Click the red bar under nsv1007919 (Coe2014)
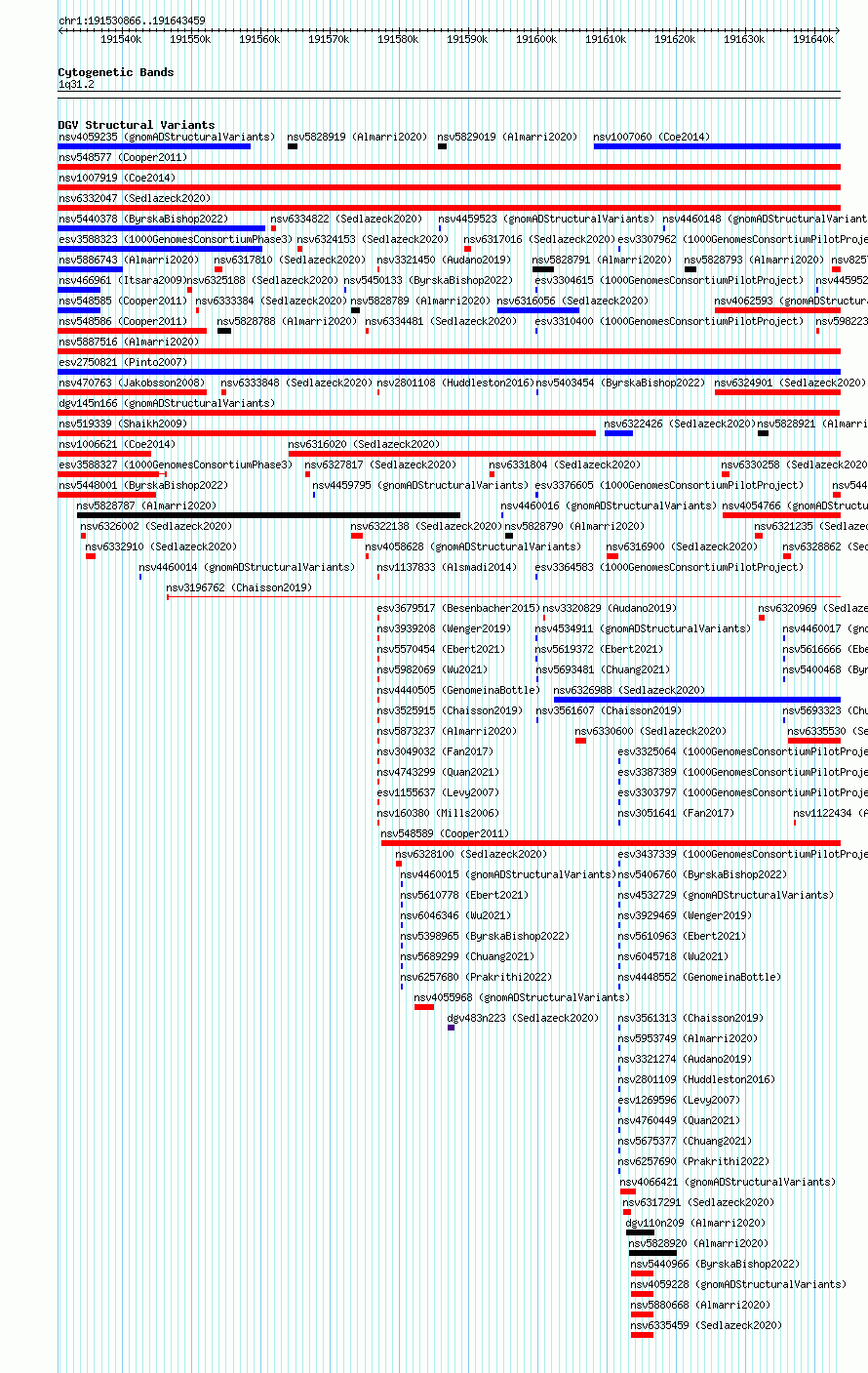 [450, 187]
